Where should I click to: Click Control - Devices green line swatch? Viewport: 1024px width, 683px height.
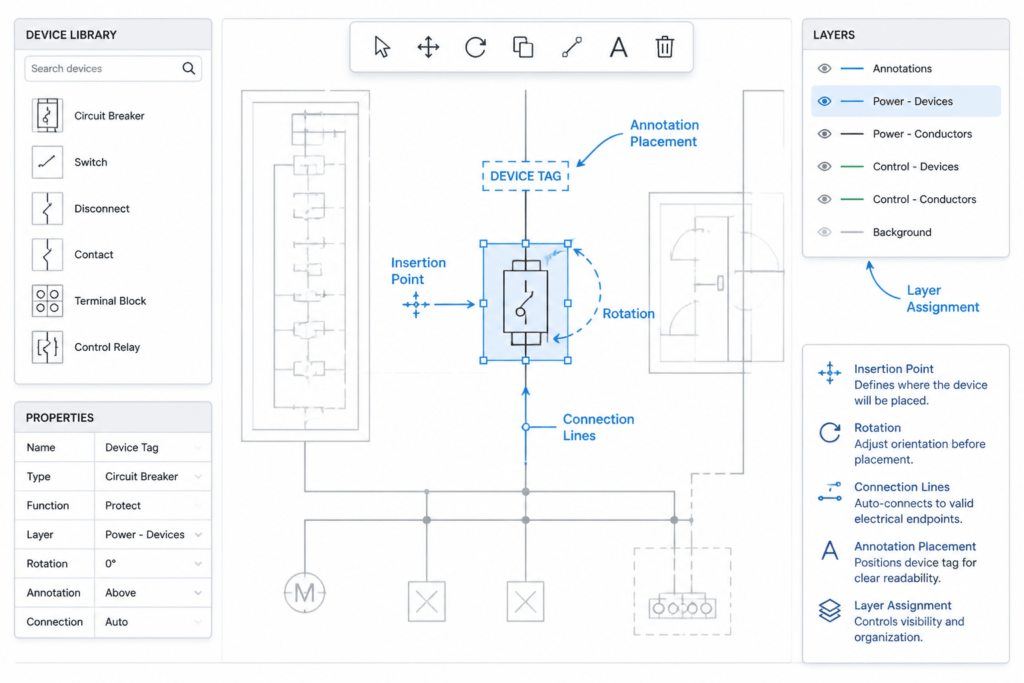pyautogui.click(x=852, y=167)
